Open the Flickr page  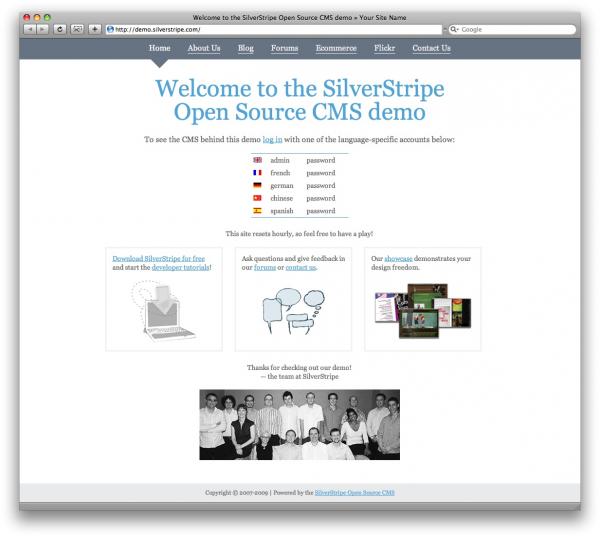384,48
